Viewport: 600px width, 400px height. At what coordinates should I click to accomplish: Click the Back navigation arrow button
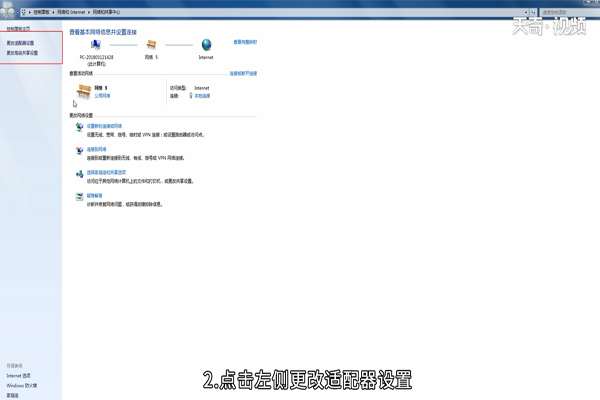pos(3,13)
